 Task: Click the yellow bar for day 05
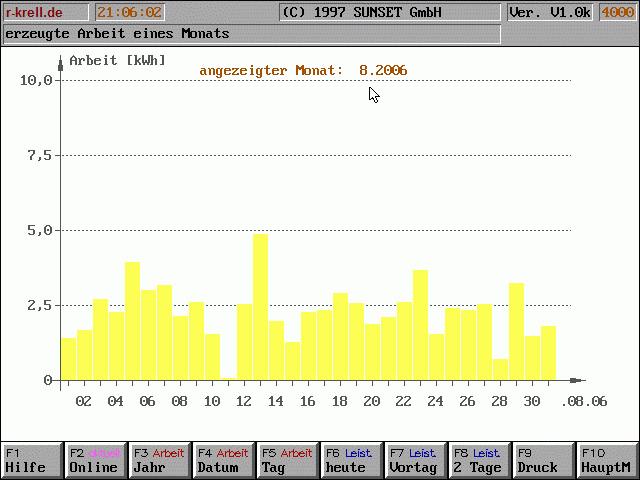[132, 320]
